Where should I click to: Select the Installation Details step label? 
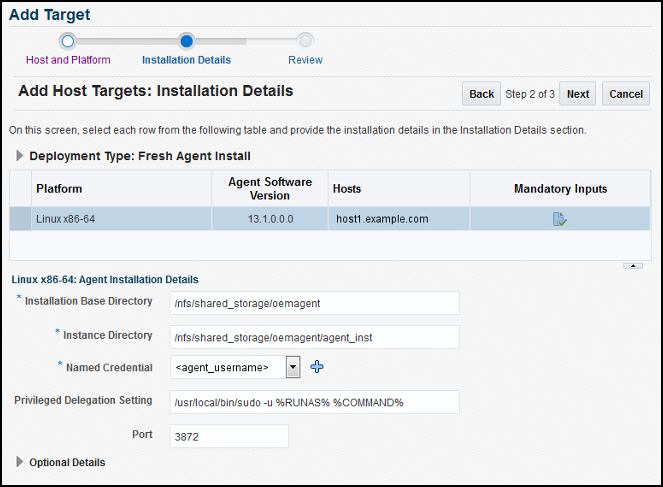(186, 60)
